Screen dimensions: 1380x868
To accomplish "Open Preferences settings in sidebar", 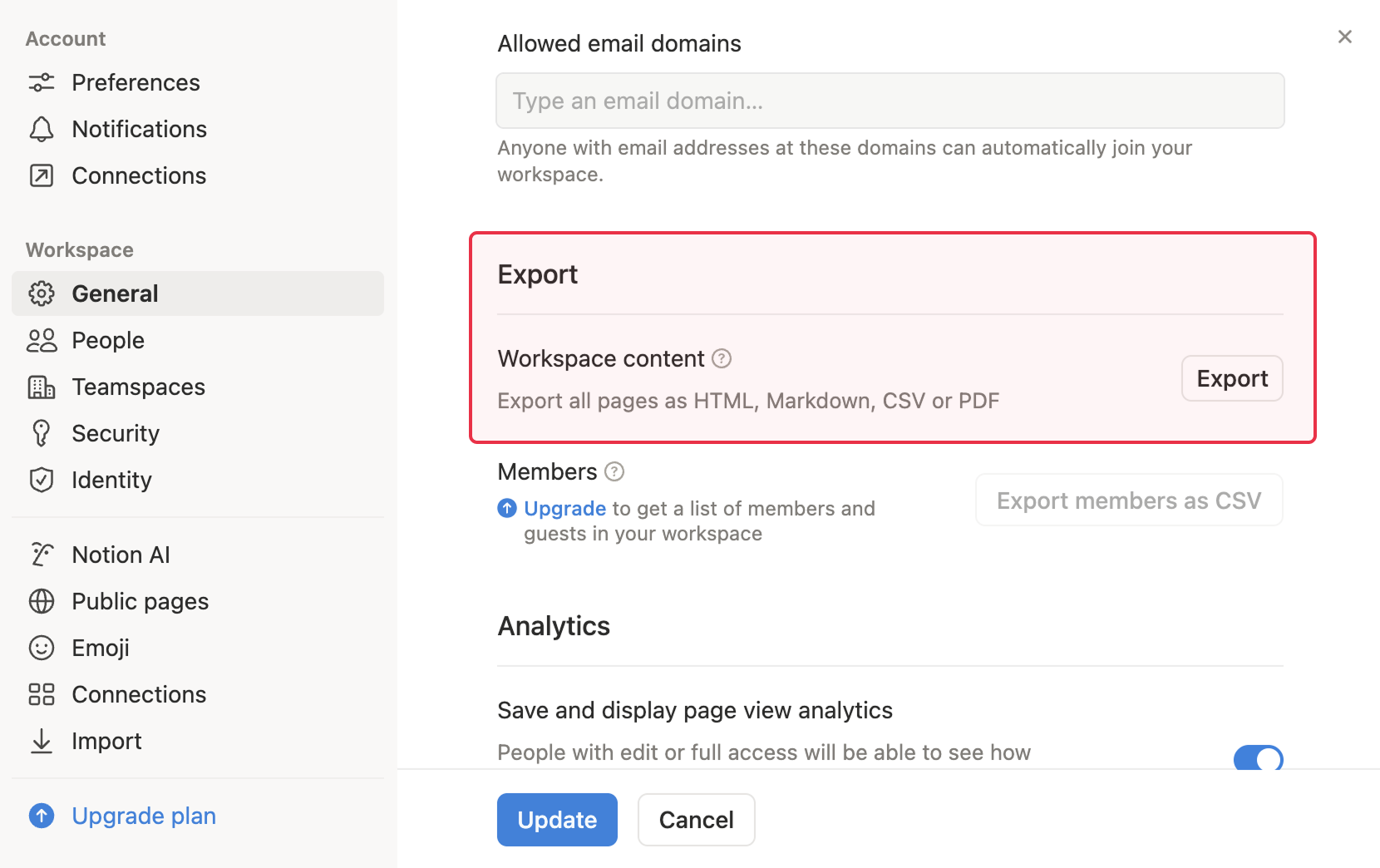I will 136,82.
